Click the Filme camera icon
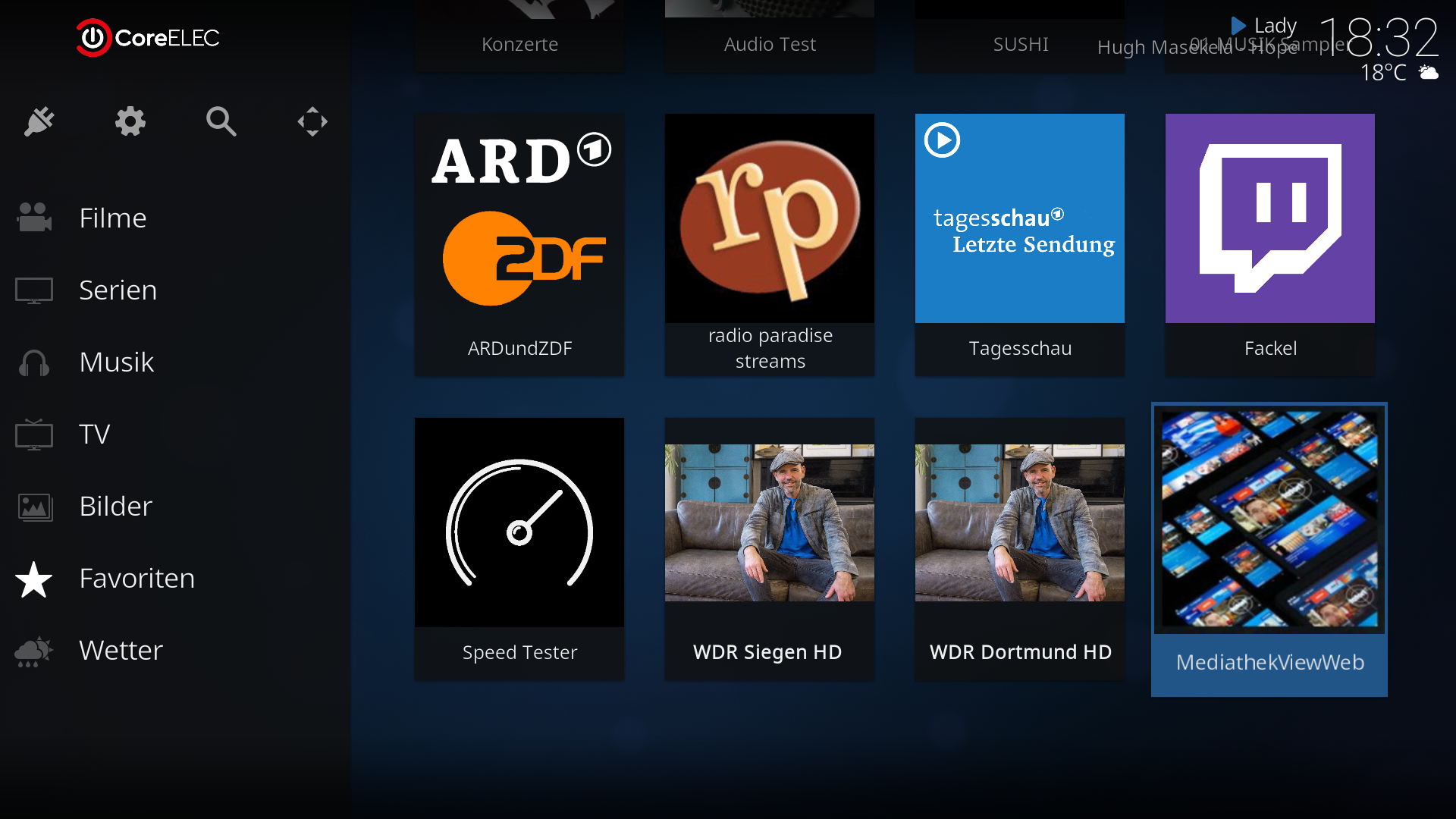Viewport: 1456px width, 819px height. pyautogui.click(x=34, y=218)
